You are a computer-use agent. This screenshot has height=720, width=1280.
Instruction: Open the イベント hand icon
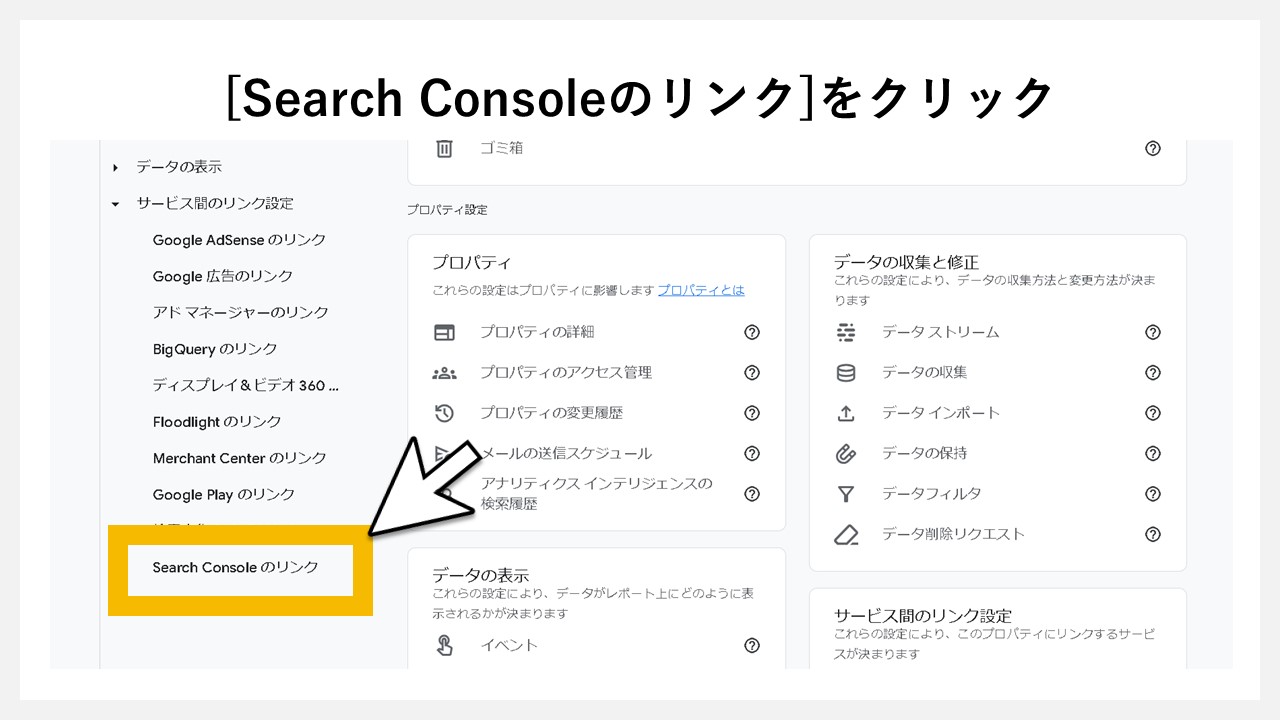444,645
